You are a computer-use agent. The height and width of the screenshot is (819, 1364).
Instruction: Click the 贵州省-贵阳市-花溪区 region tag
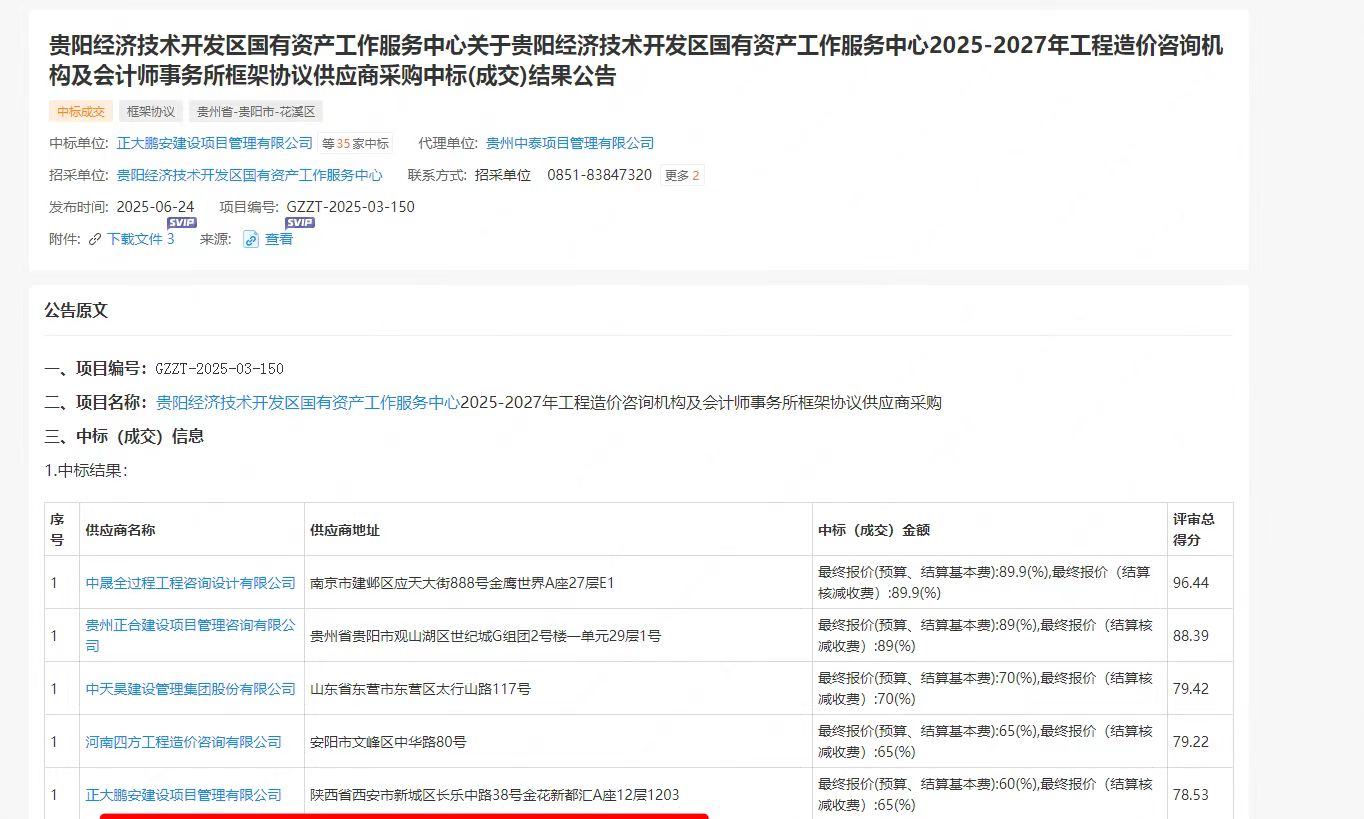pyautogui.click(x=256, y=112)
